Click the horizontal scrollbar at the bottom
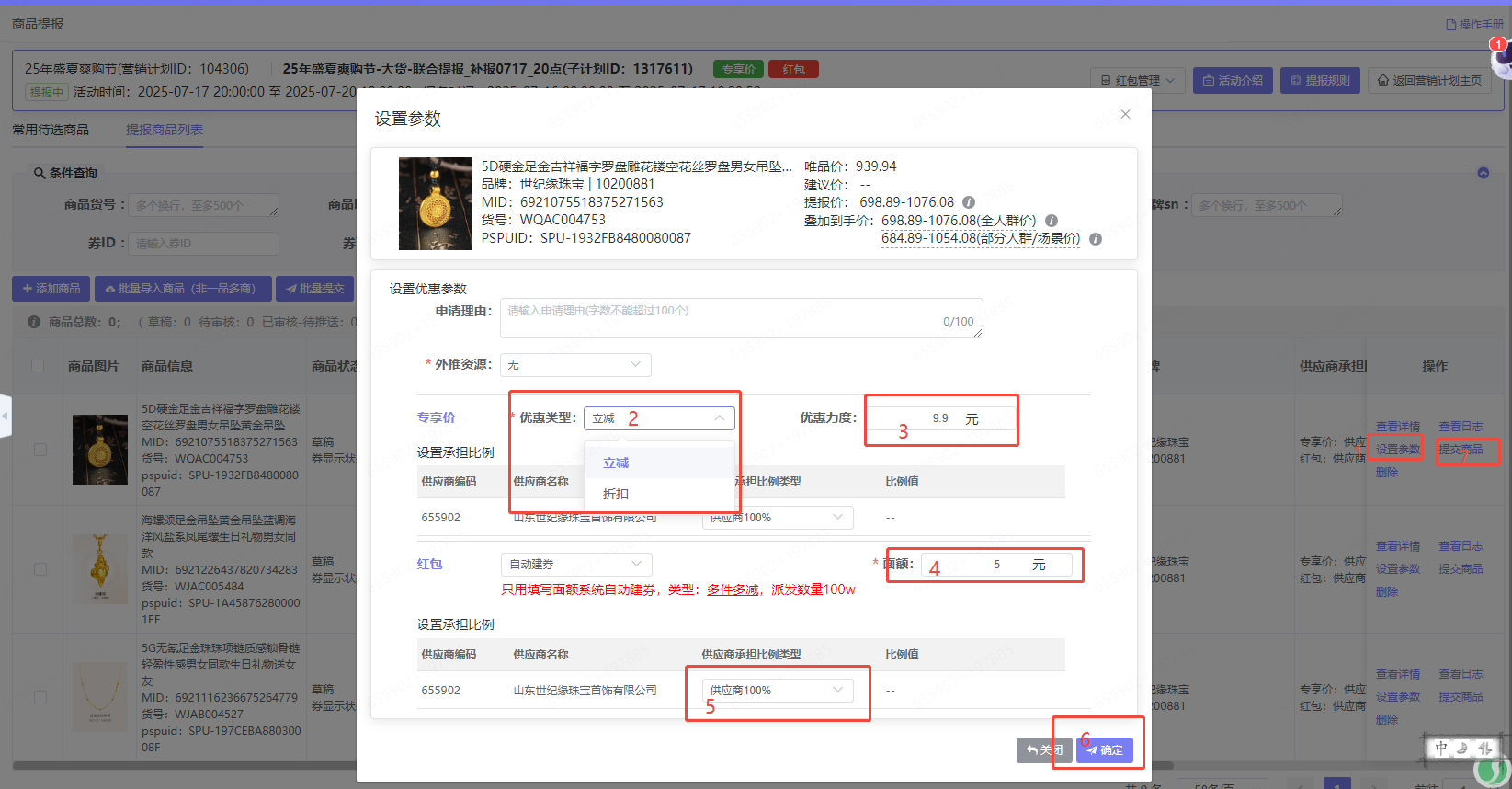This screenshot has width=1512, height=789. 184,765
